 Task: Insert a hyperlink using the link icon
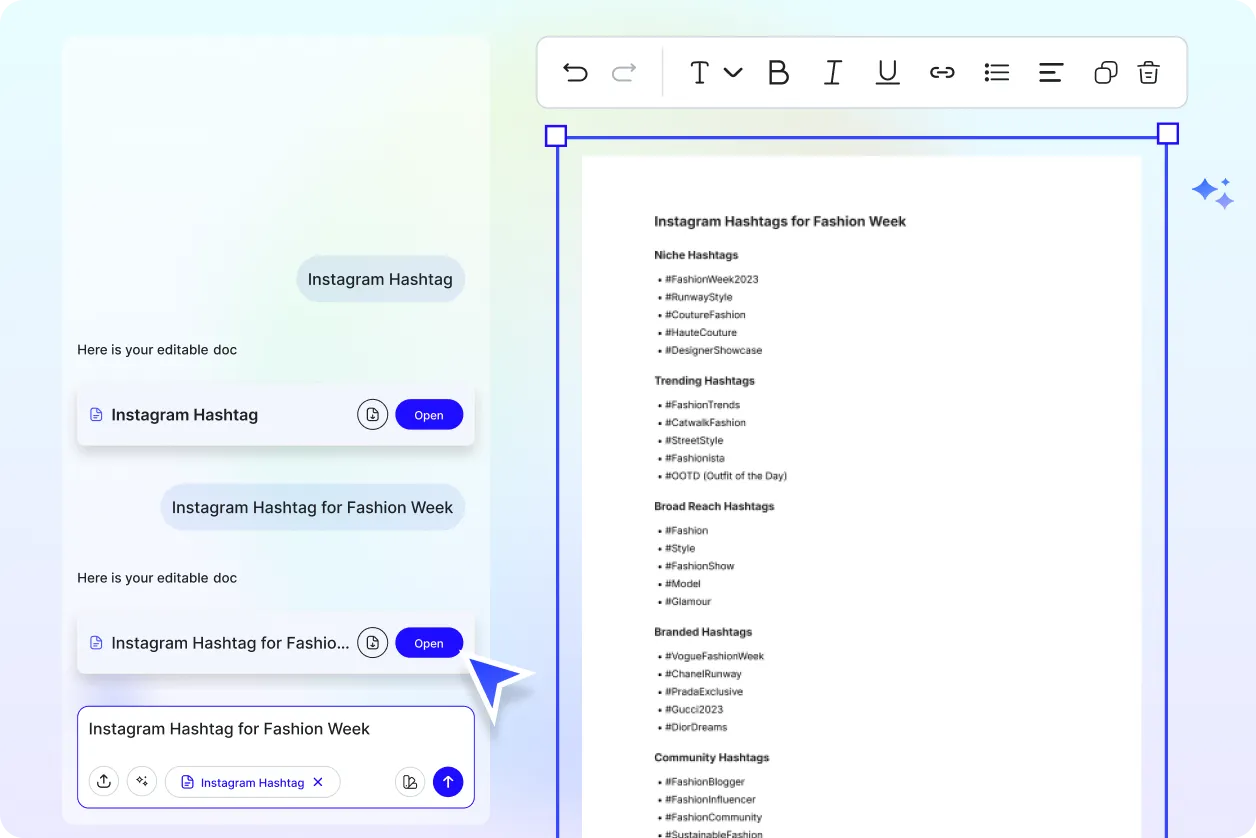(942, 72)
